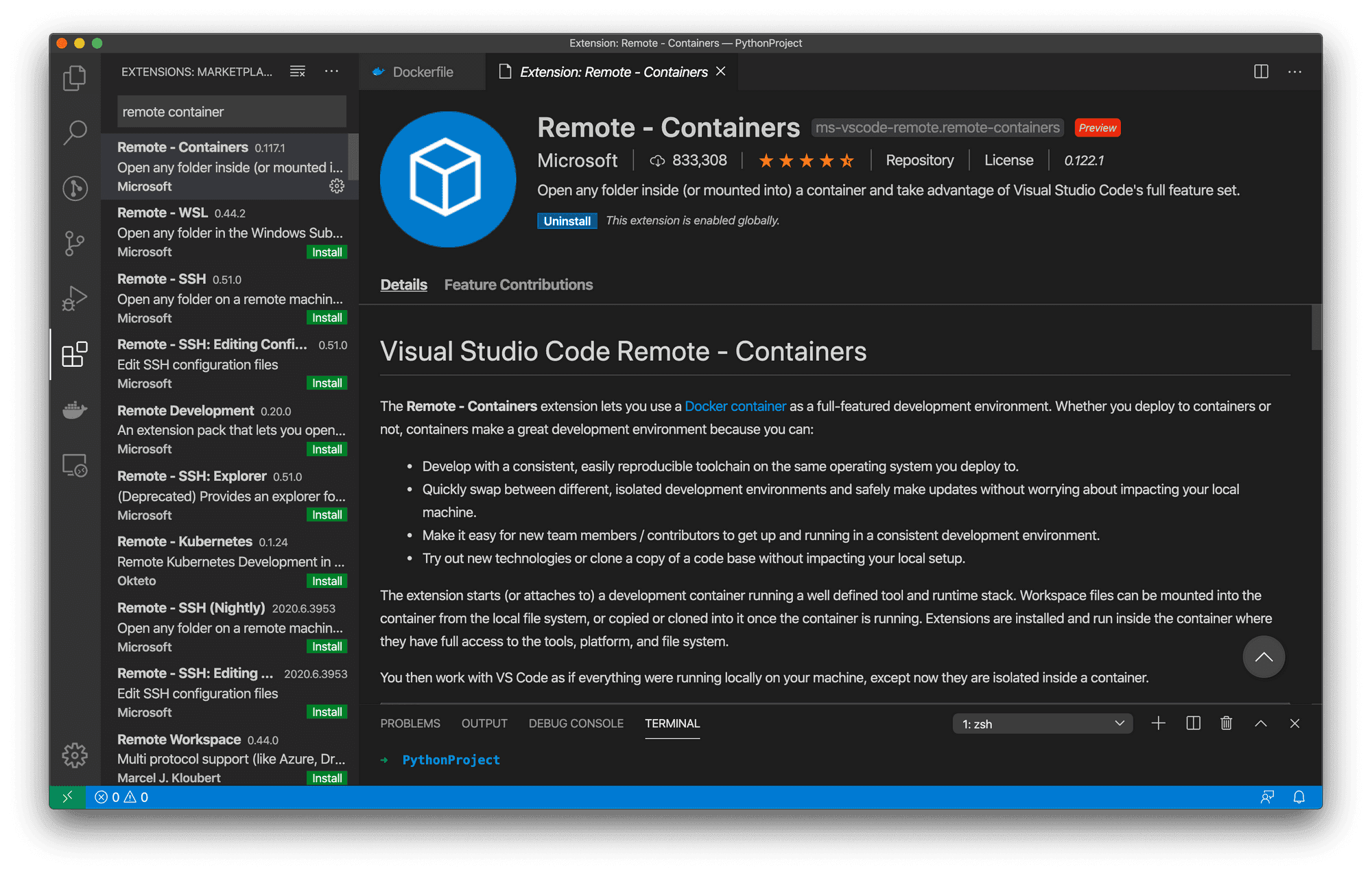The height and width of the screenshot is (874, 1372).
Task: Maximize the terminal panel
Action: pos(1261,723)
